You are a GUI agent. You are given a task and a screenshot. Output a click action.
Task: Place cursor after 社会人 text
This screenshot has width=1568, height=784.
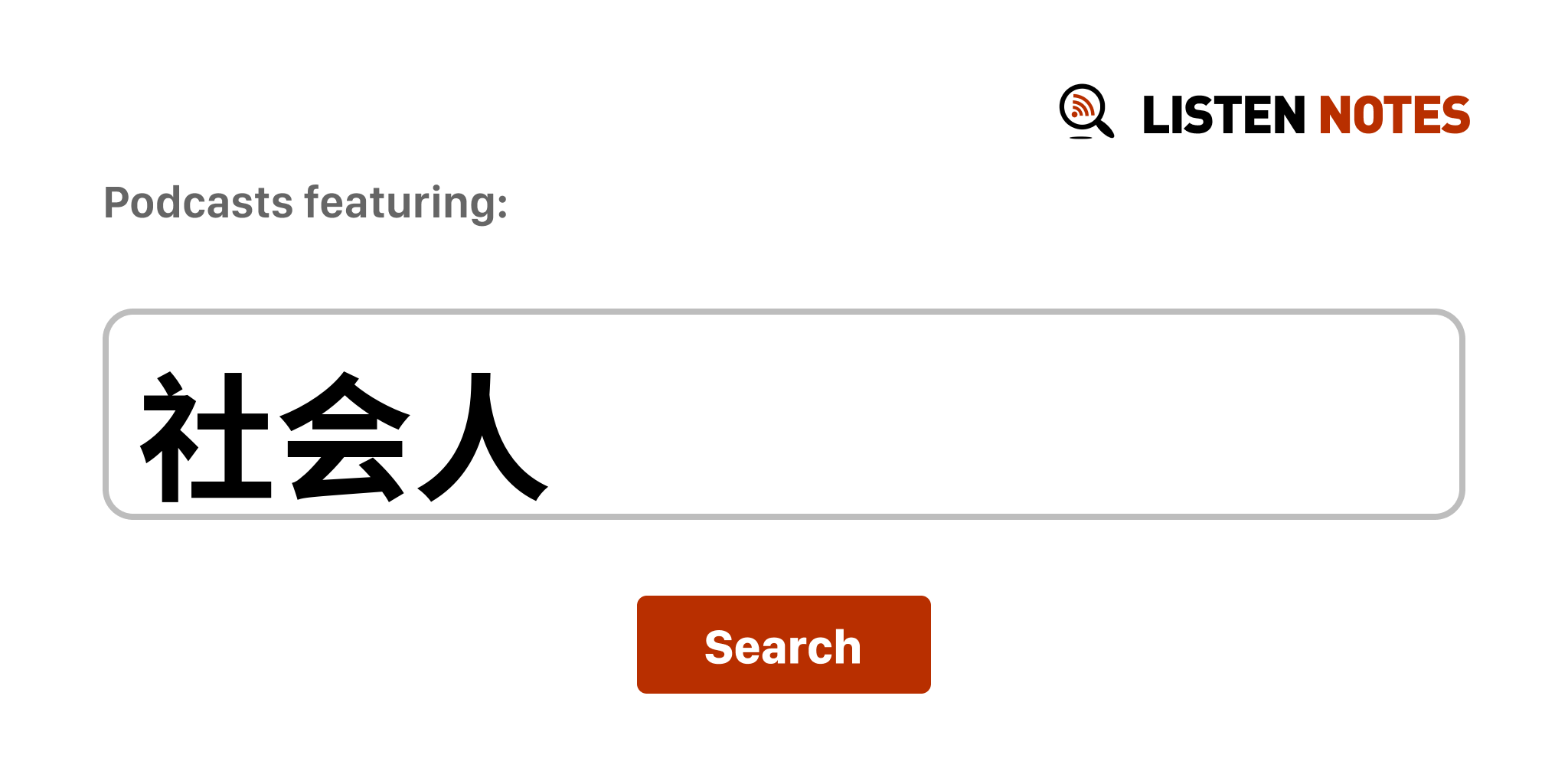(x=553, y=437)
